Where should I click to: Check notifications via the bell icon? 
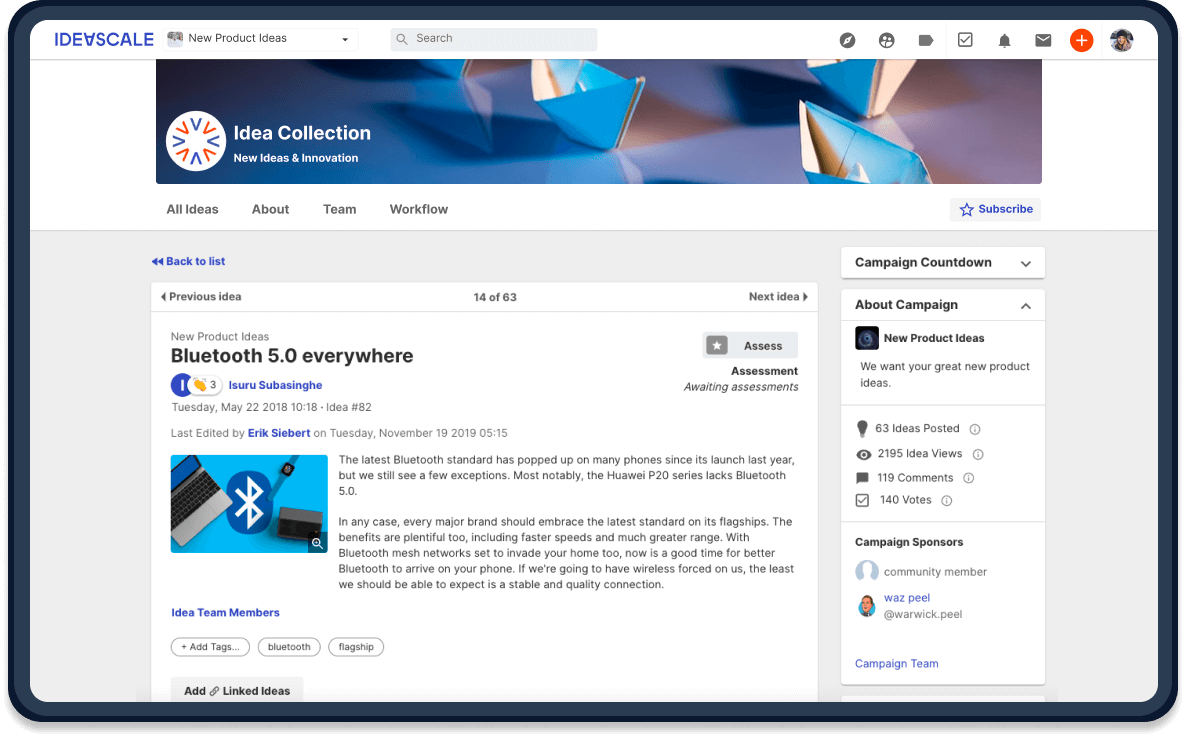click(x=1004, y=40)
